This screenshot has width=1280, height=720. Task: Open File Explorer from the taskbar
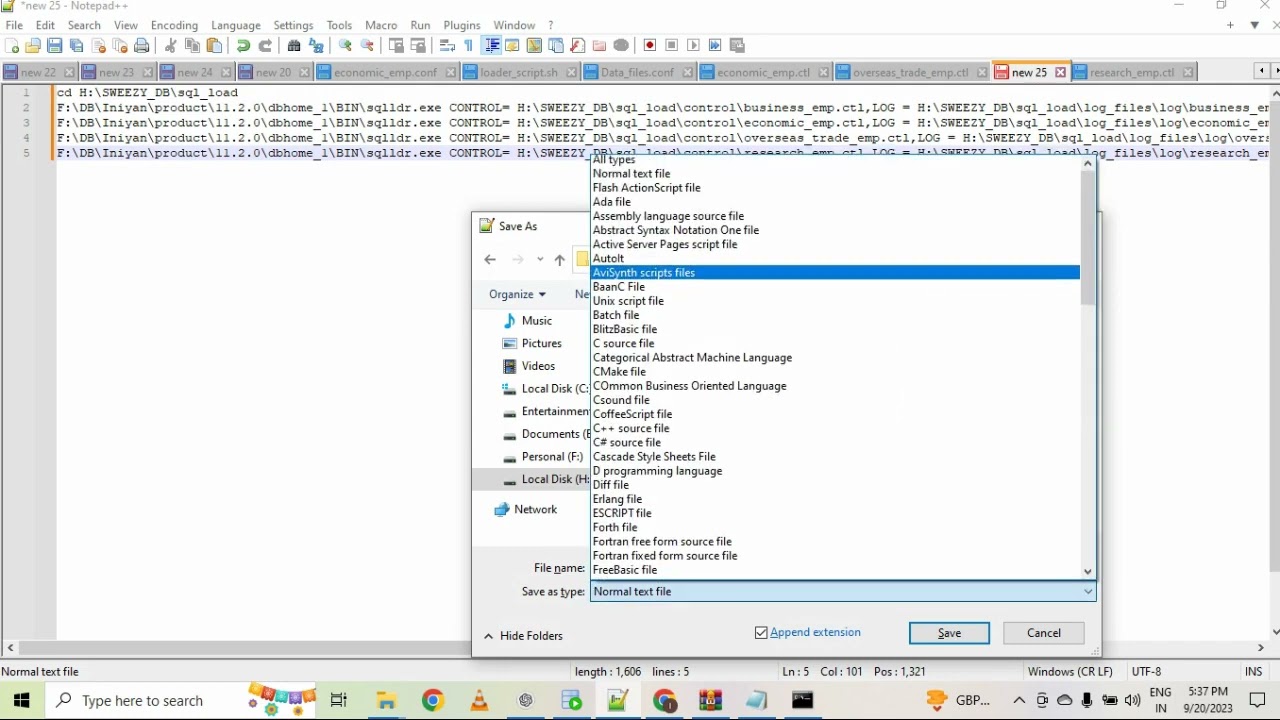[x=386, y=700]
